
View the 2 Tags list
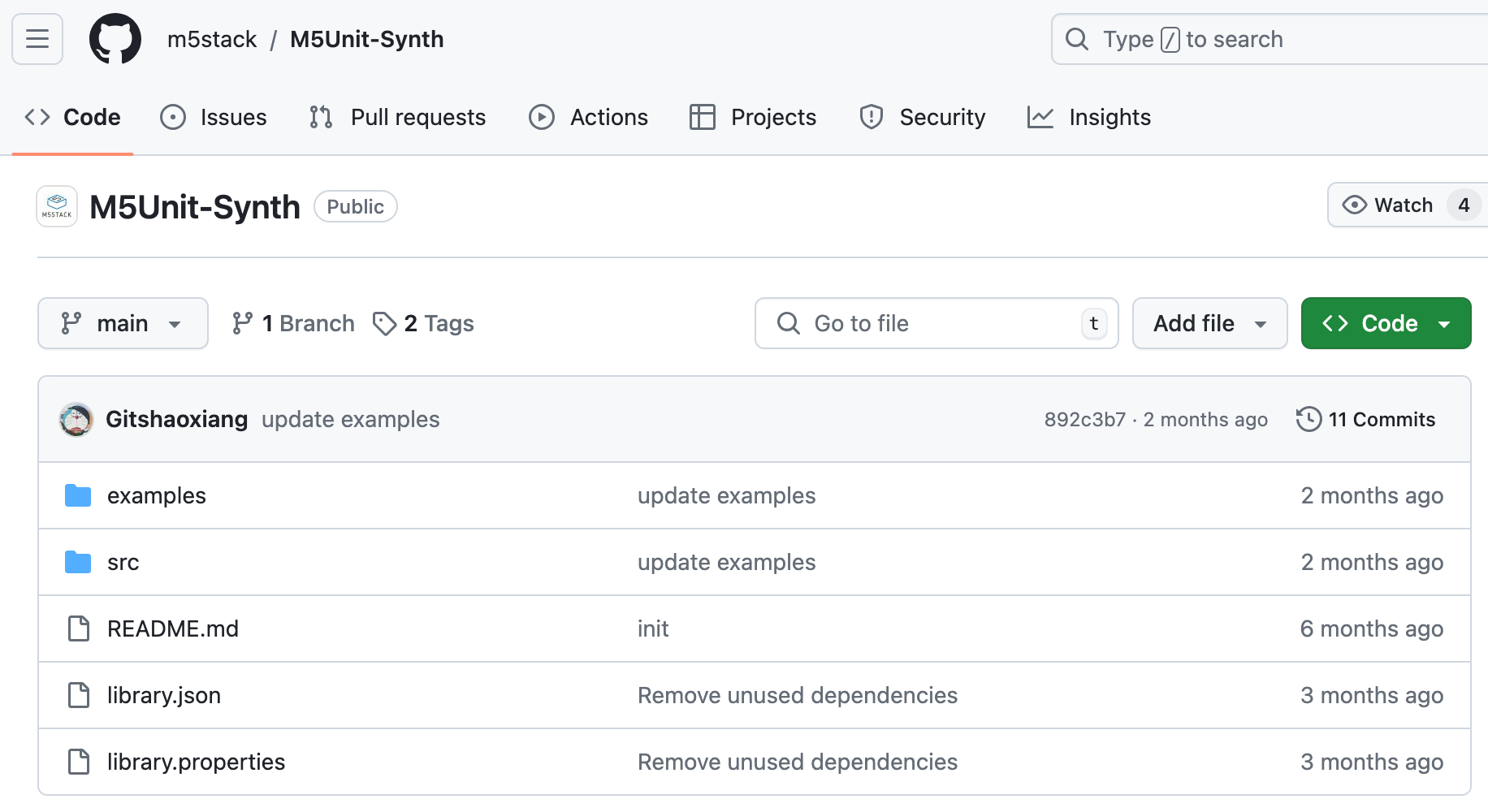423,323
